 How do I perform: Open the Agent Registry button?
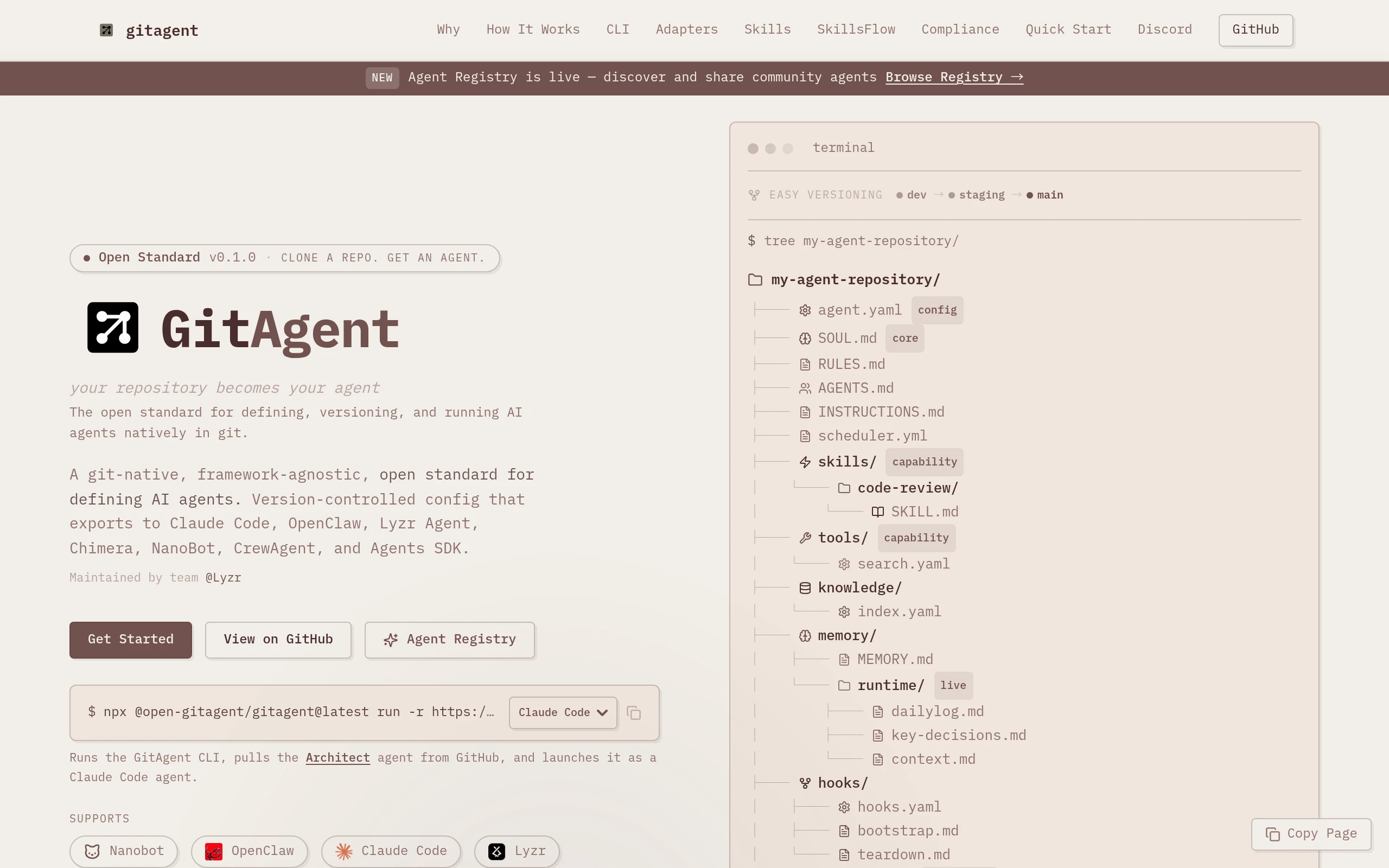[449, 640]
